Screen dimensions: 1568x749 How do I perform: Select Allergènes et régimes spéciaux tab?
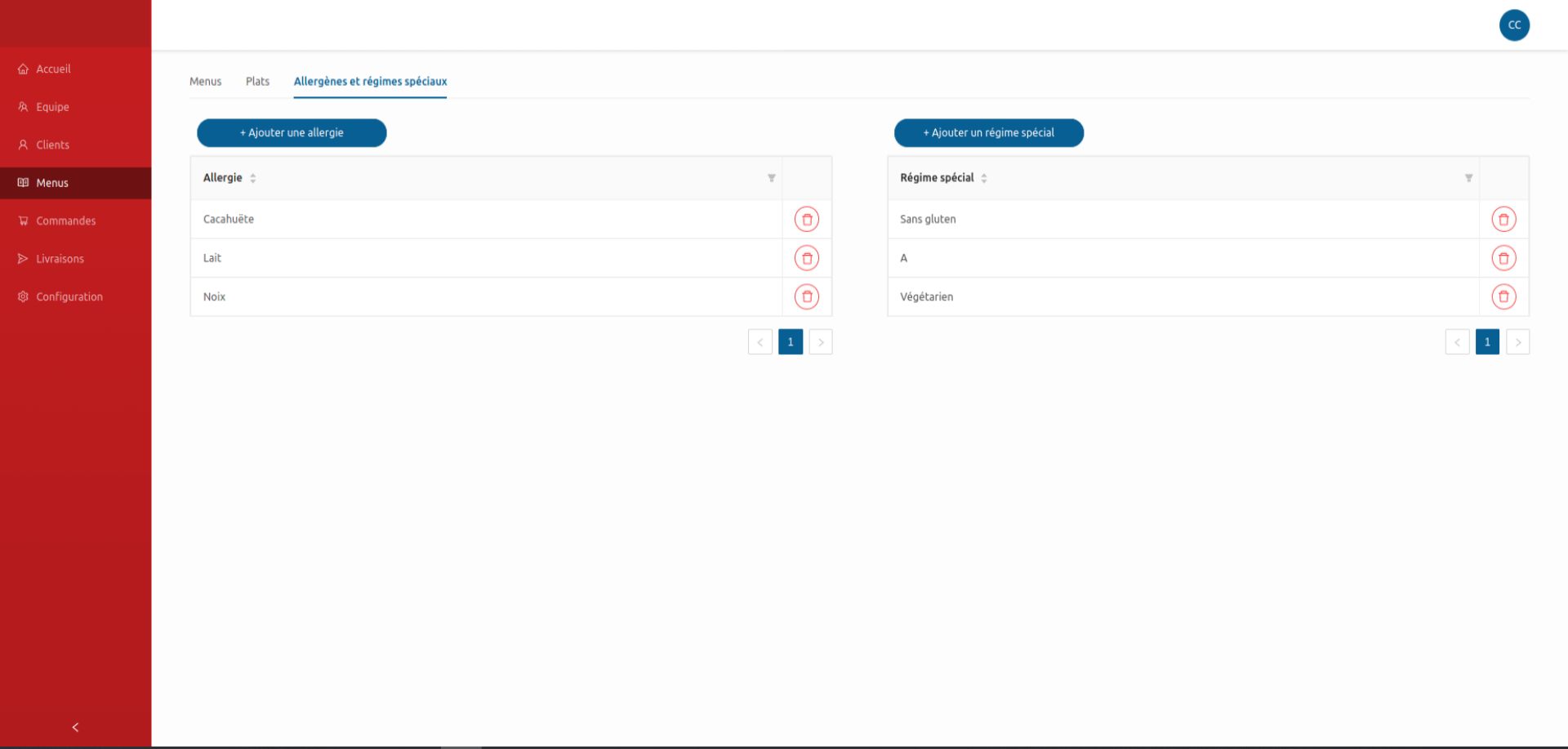pyautogui.click(x=370, y=82)
